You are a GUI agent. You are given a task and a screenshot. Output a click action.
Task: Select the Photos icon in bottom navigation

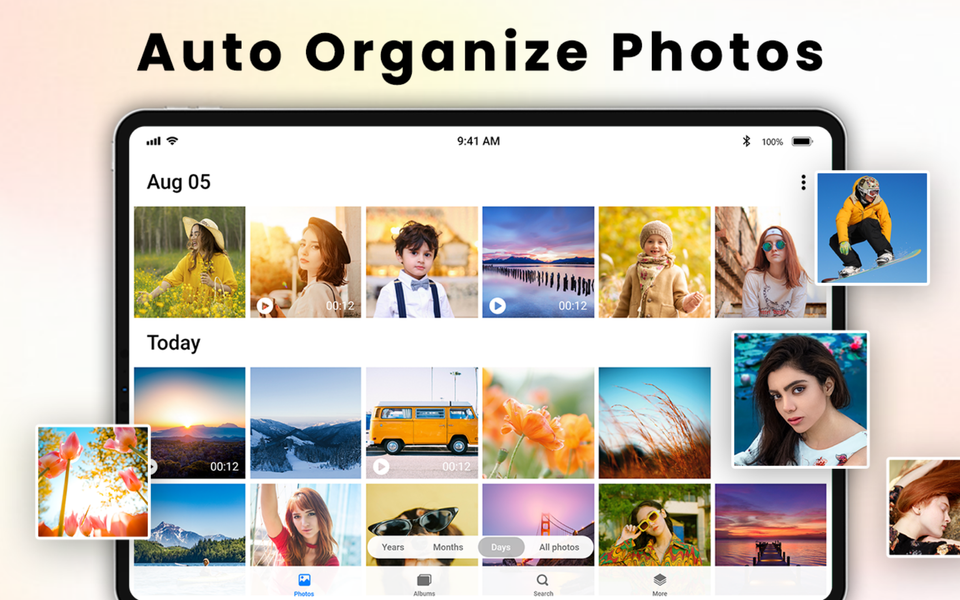(x=303, y=580)
